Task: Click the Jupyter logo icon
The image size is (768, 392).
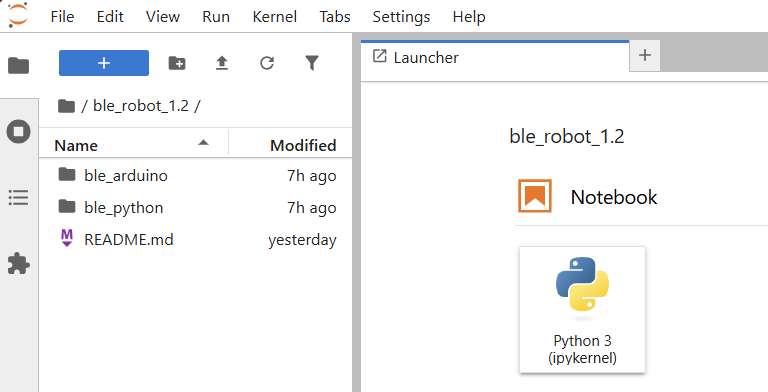Action: [18, 15]
